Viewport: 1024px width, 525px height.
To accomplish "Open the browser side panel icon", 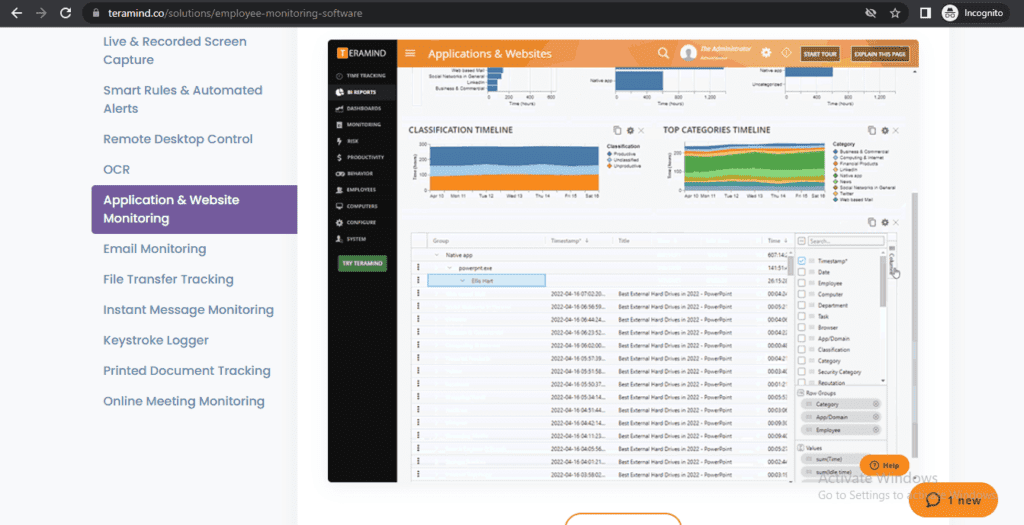I will tap(925, 13).
